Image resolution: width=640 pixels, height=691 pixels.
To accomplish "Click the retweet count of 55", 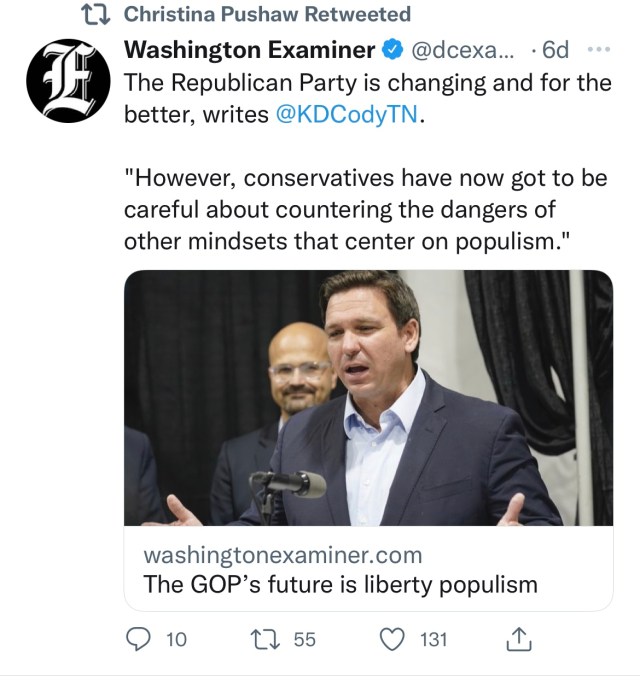I will coord(304,639).
